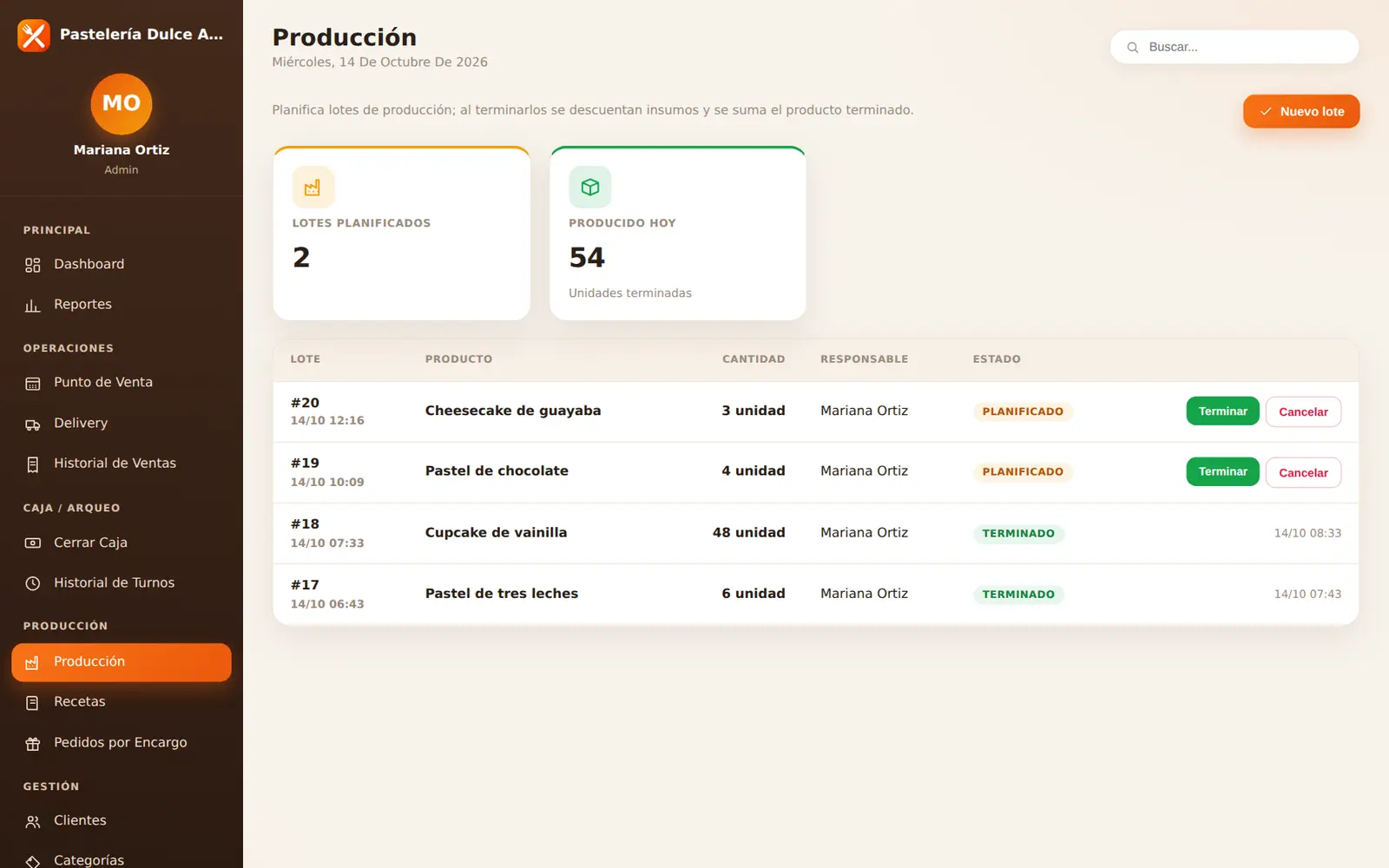1389x868 pixels.
Task: Open the Dashboard menu item
Action: click(122, 264)
